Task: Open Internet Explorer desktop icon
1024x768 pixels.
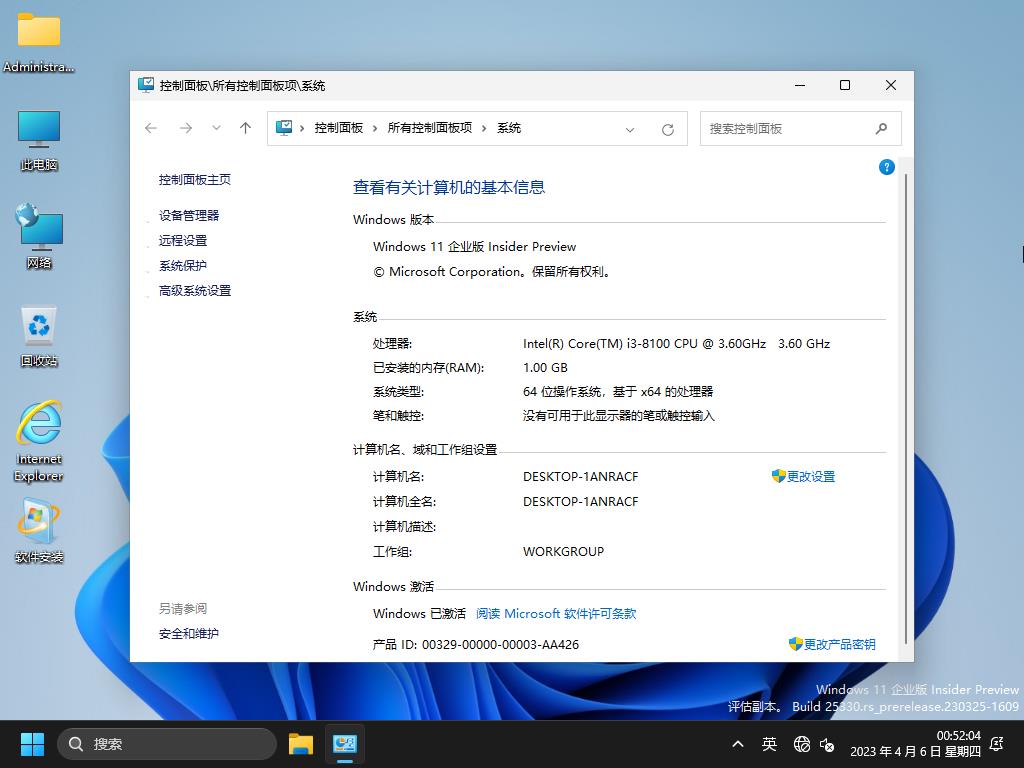Action: click(39, 440)
